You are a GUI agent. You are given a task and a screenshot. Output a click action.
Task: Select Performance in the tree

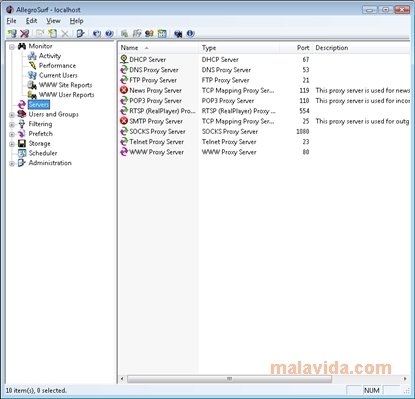tap(57, 65)
